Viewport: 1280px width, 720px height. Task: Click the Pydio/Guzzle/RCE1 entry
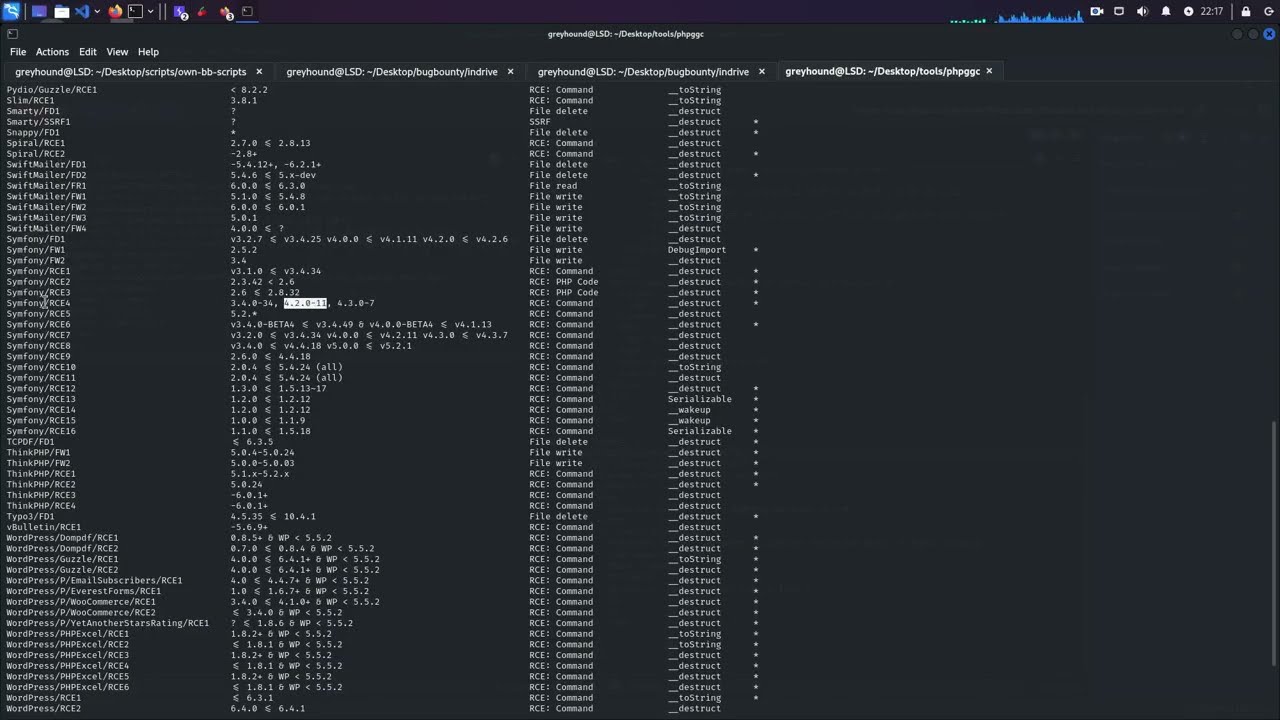click(52, 90)
